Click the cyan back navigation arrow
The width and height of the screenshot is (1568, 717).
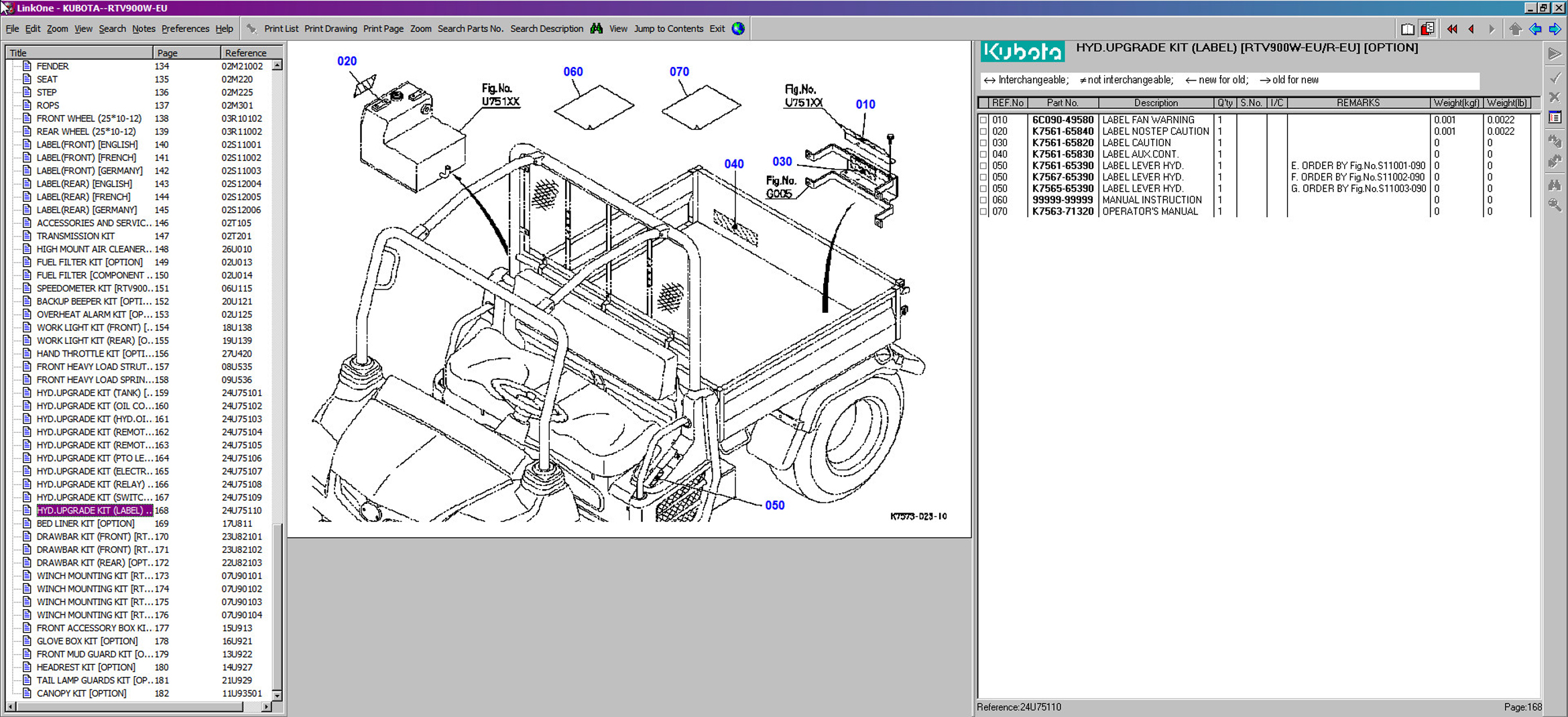(1535, 29)
